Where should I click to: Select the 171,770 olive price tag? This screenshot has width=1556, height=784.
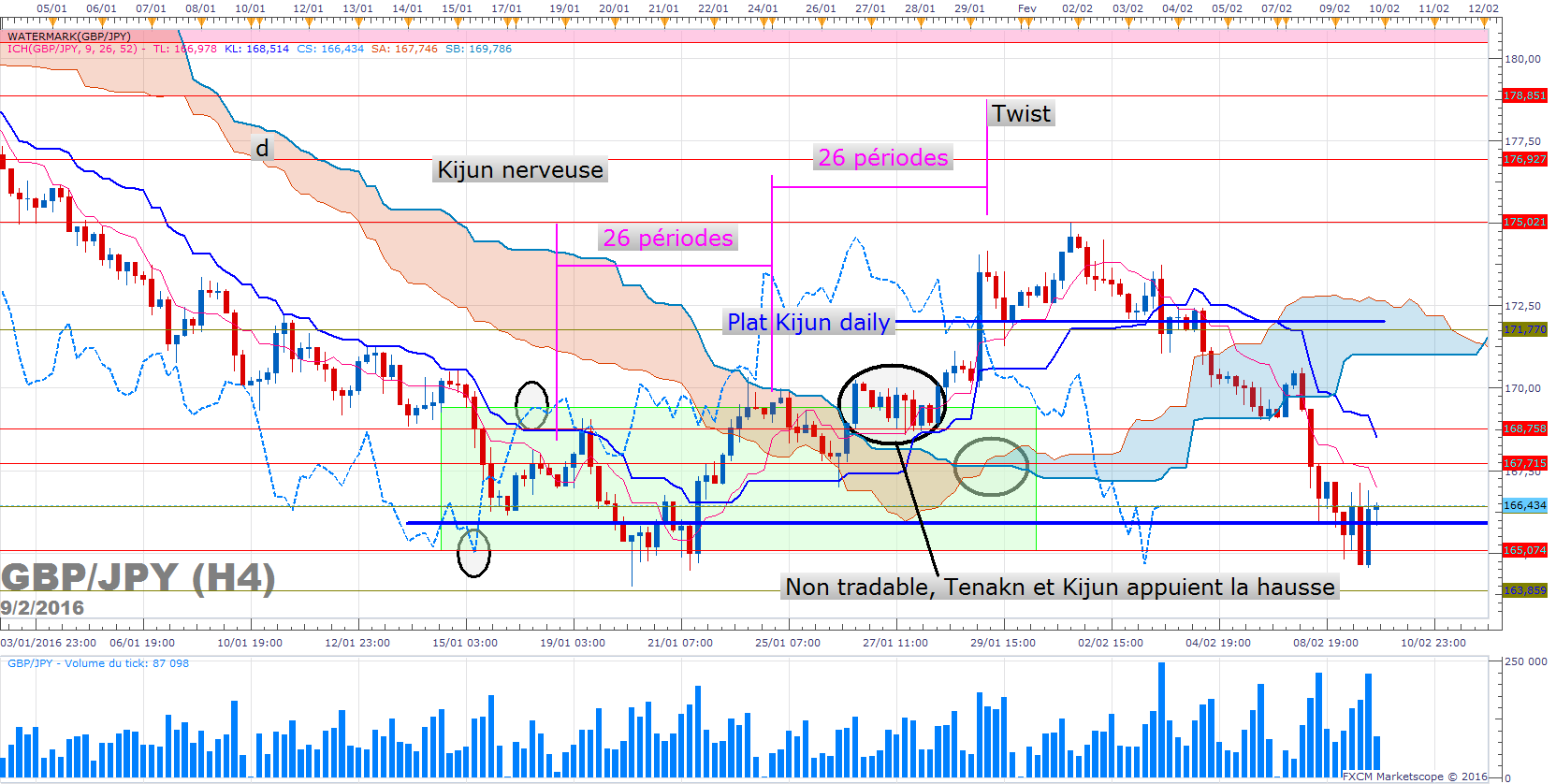(1524, 329)
